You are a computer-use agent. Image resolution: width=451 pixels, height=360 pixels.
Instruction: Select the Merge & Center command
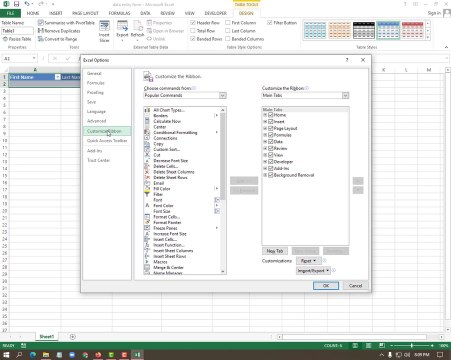[x=168, y=267]
